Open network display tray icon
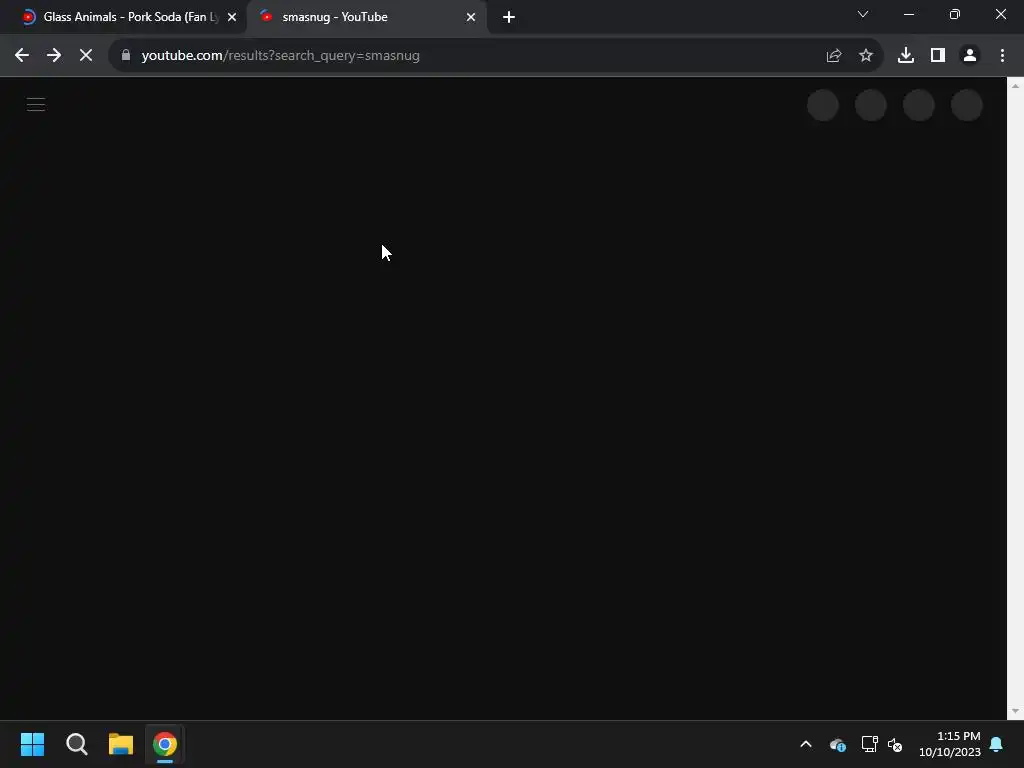The height and width of the screenshot is (768, 1024). click(869, 744)
